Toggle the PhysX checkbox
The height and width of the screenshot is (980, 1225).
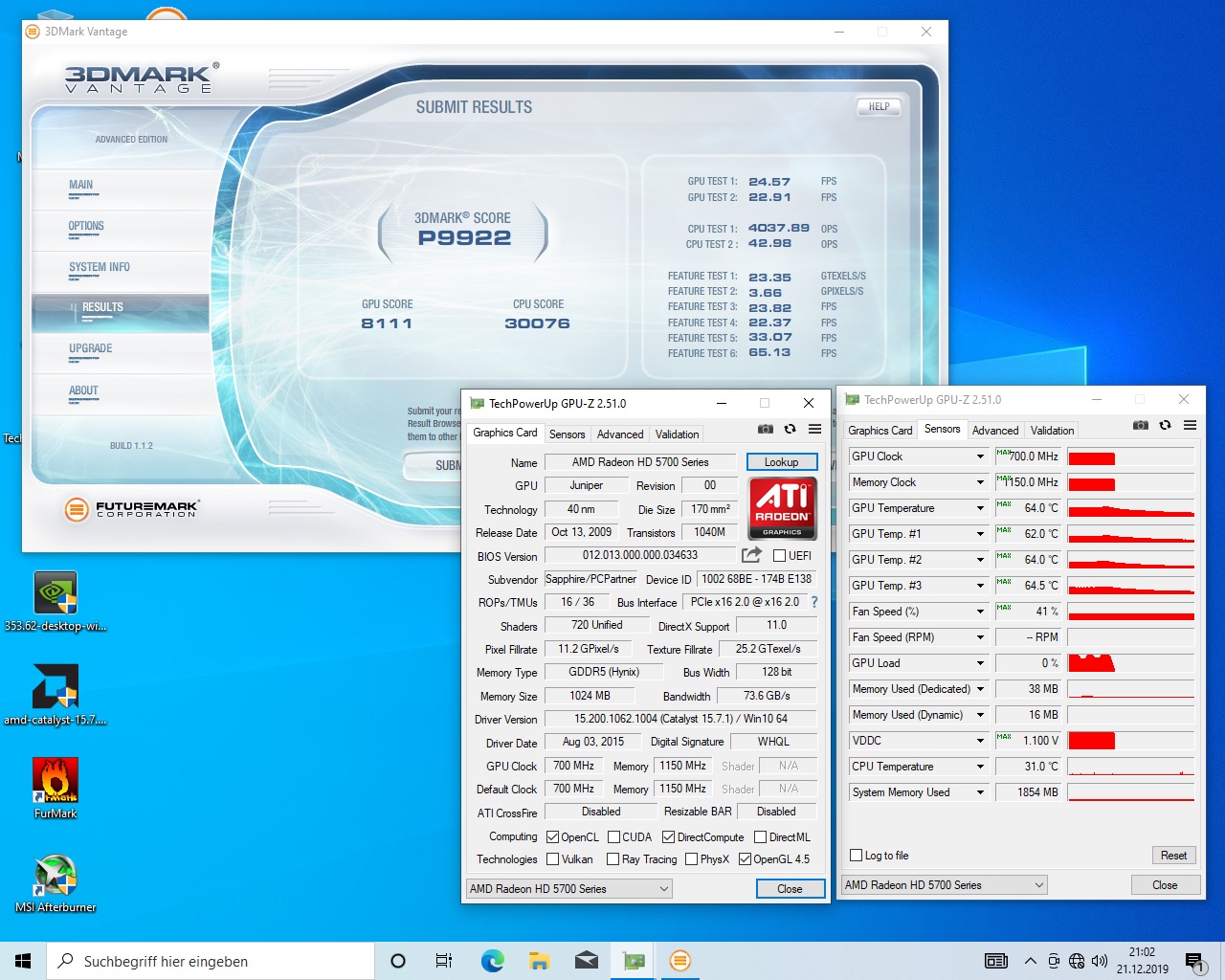coord(691,859)
